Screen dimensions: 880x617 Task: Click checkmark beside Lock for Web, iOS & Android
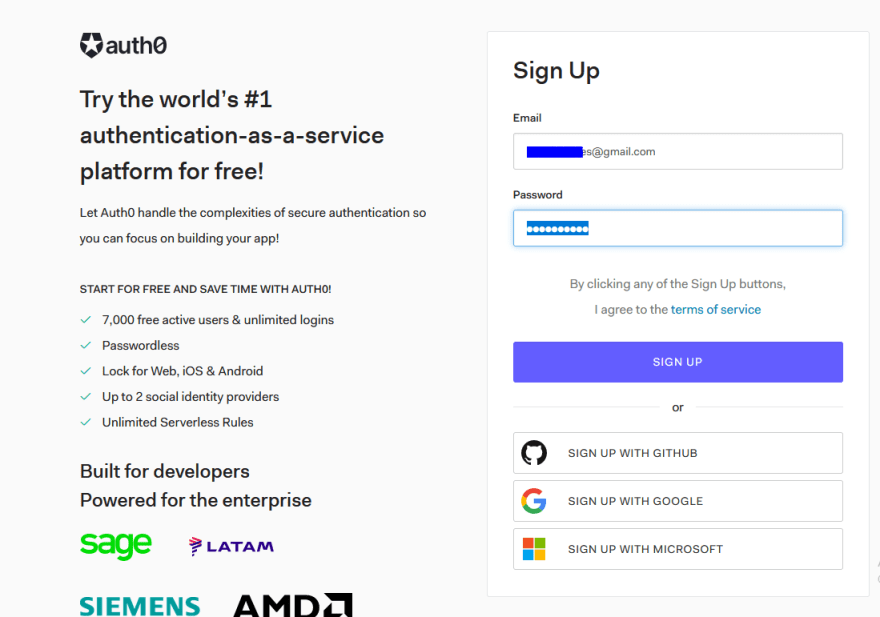(86, 371)
